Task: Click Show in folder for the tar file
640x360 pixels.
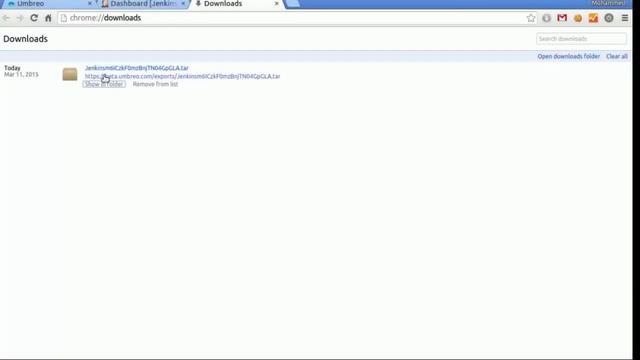Action: pyautogui.click(x=104, y=84)
